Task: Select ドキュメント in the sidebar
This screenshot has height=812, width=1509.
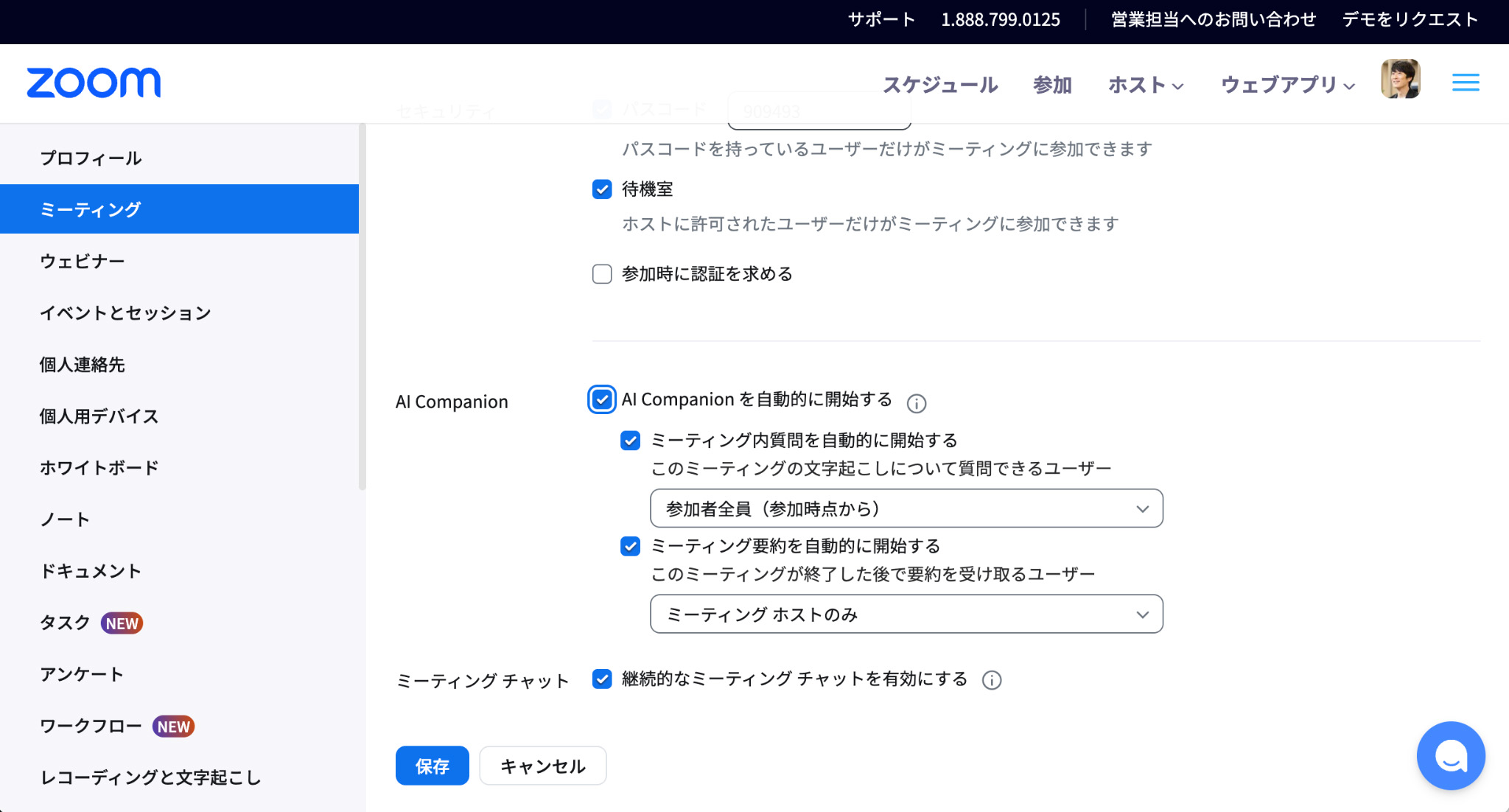Action: pyautogui.click(x=179, y=570)
